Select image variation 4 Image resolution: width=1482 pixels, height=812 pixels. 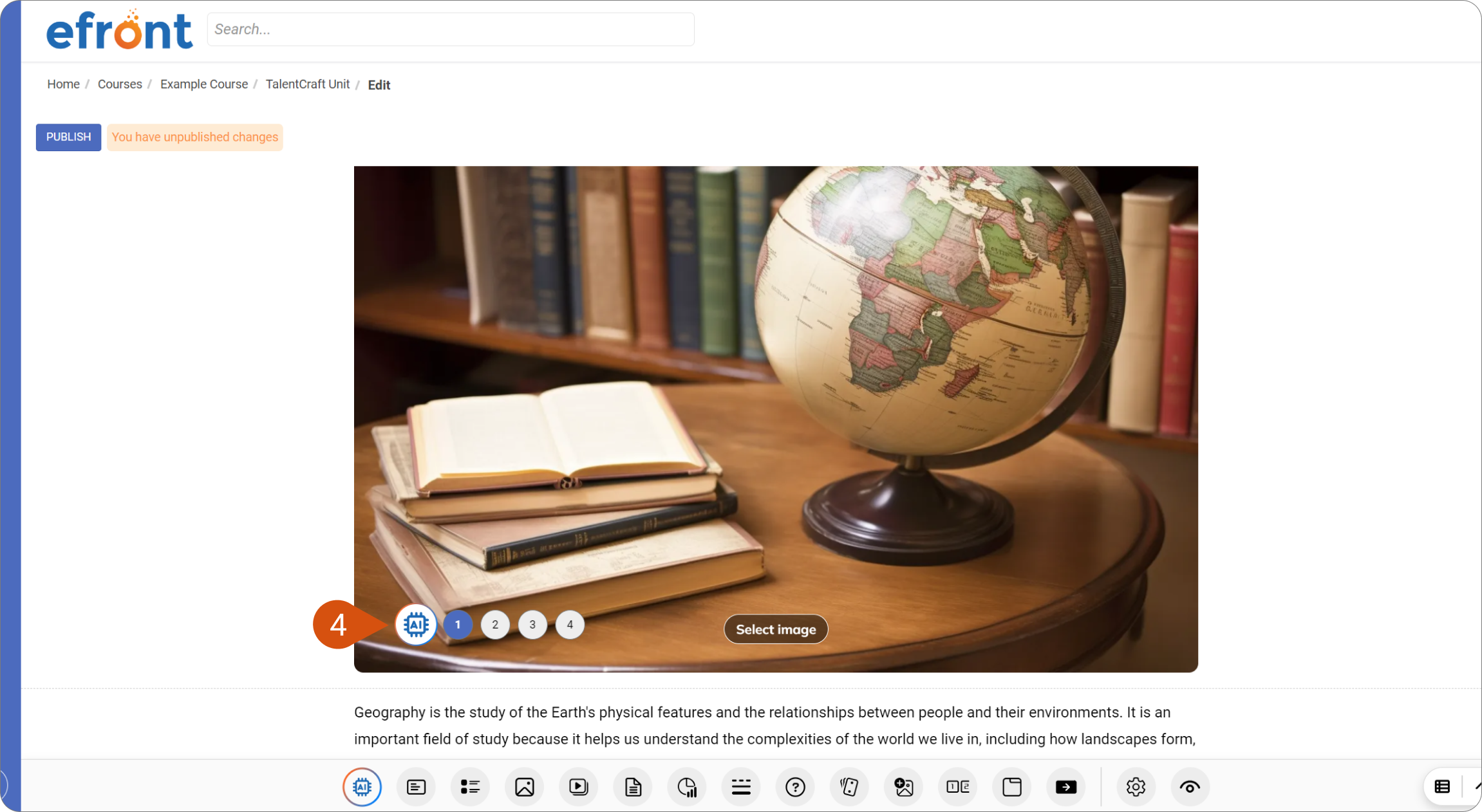(570, 625)
